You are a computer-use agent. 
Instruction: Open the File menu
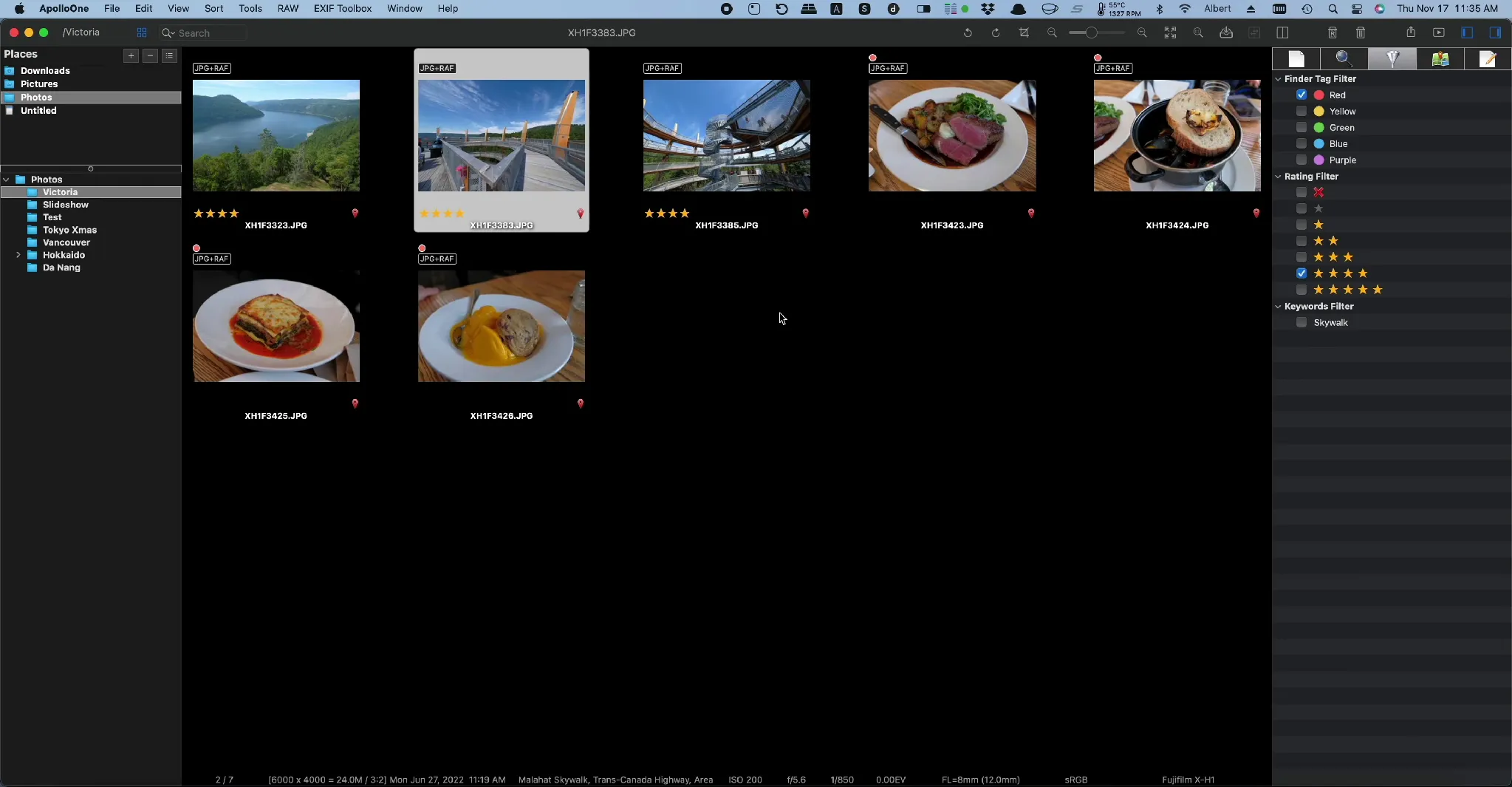pyautogui.click(x=112, y=8)
